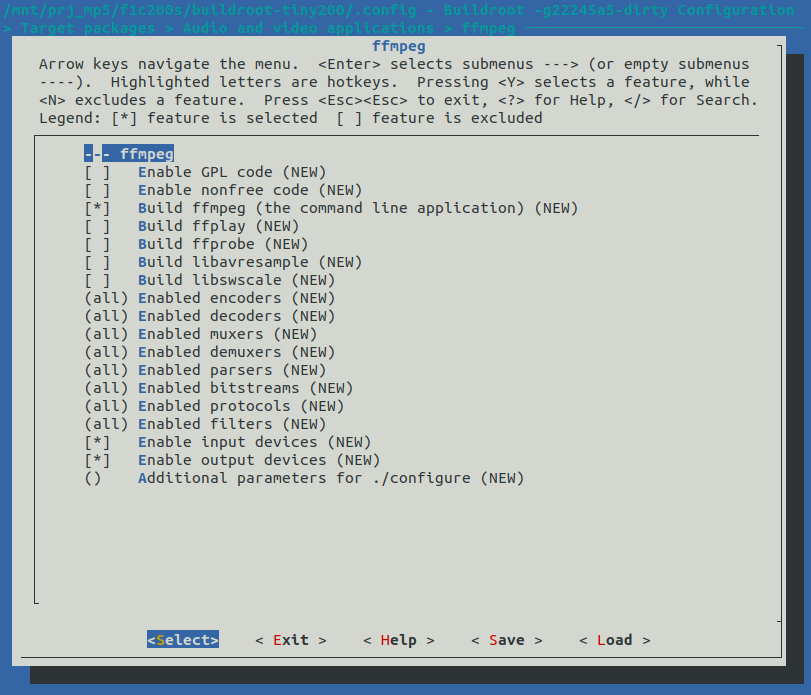The width and height of the screenshot is (811, 695).
Task: Click the Legend line in instructions
Action: (x=291, y=118)
